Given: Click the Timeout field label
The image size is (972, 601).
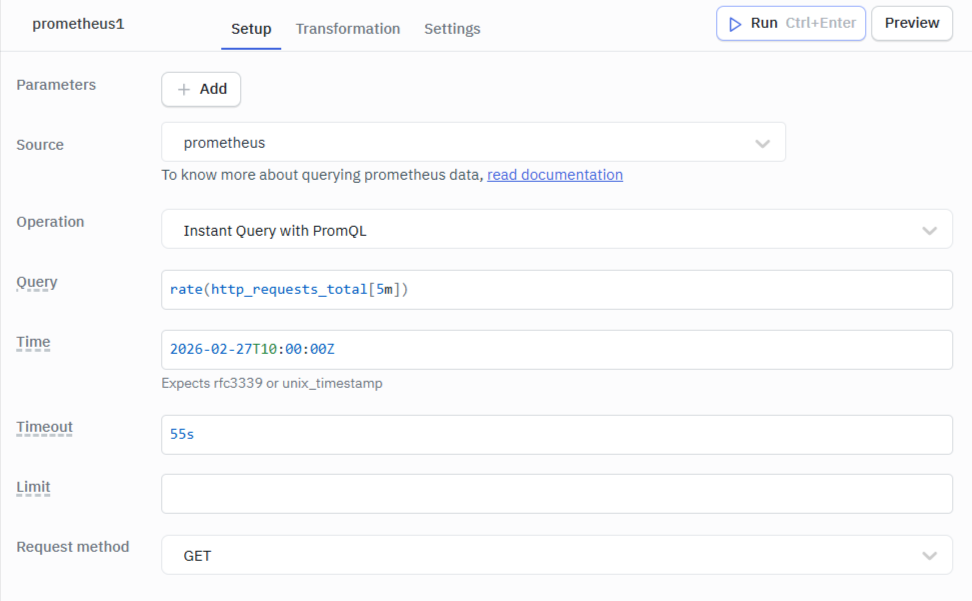Looking at the screenshot, I should pos(44,427).
